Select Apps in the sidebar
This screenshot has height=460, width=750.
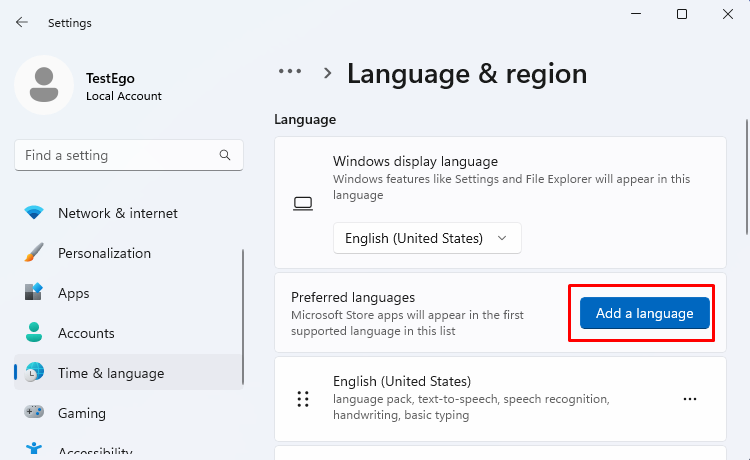[74, 293]
